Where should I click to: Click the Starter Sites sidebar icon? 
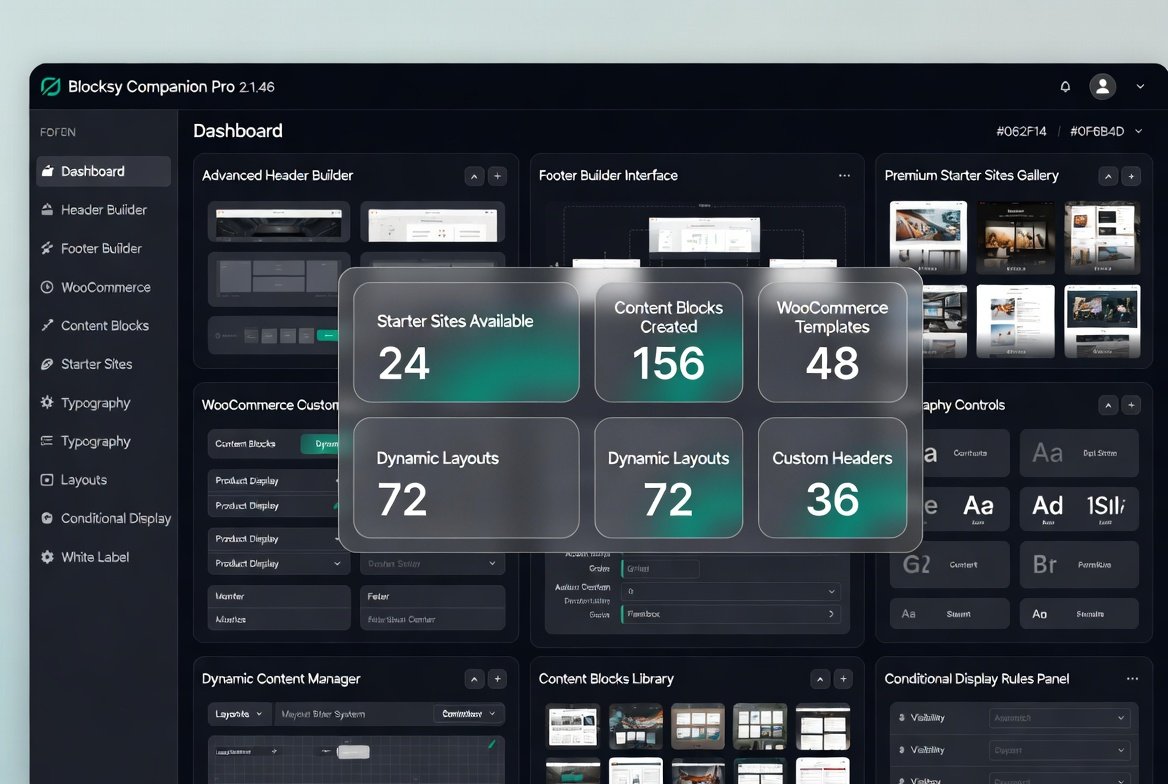click(47, 364)
